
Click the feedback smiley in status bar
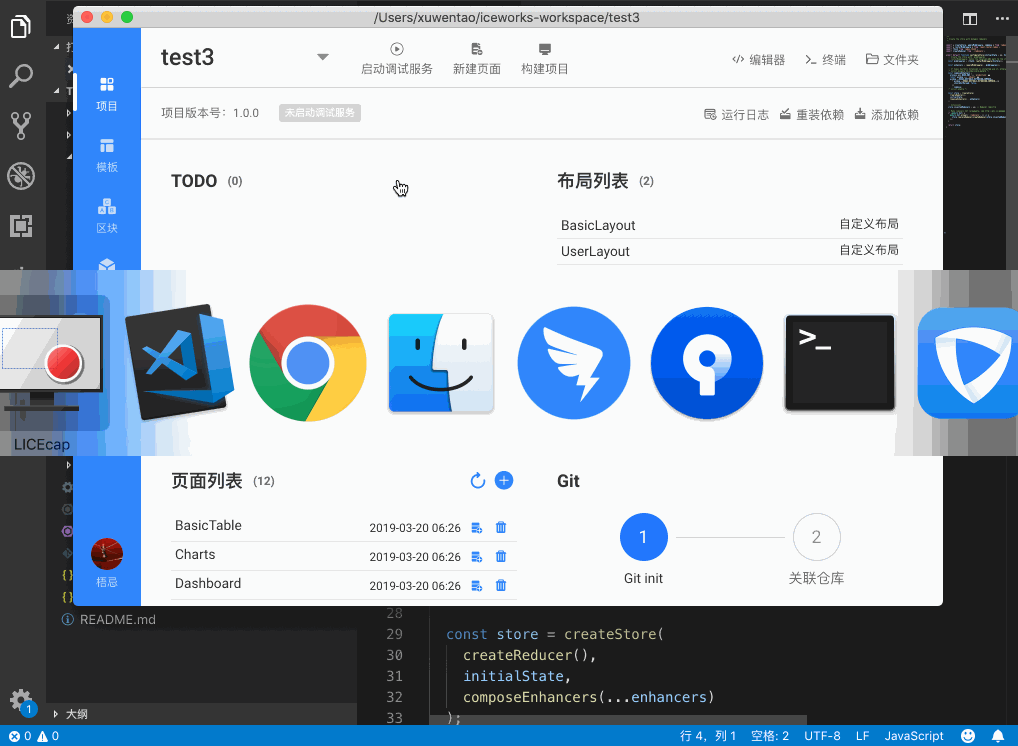968,736
